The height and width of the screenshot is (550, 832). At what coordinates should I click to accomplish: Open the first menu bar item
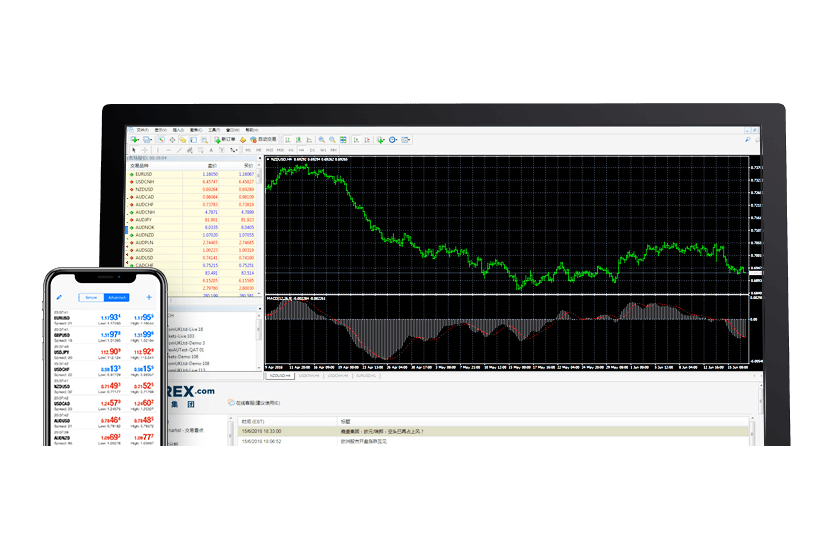pos(143,130)
